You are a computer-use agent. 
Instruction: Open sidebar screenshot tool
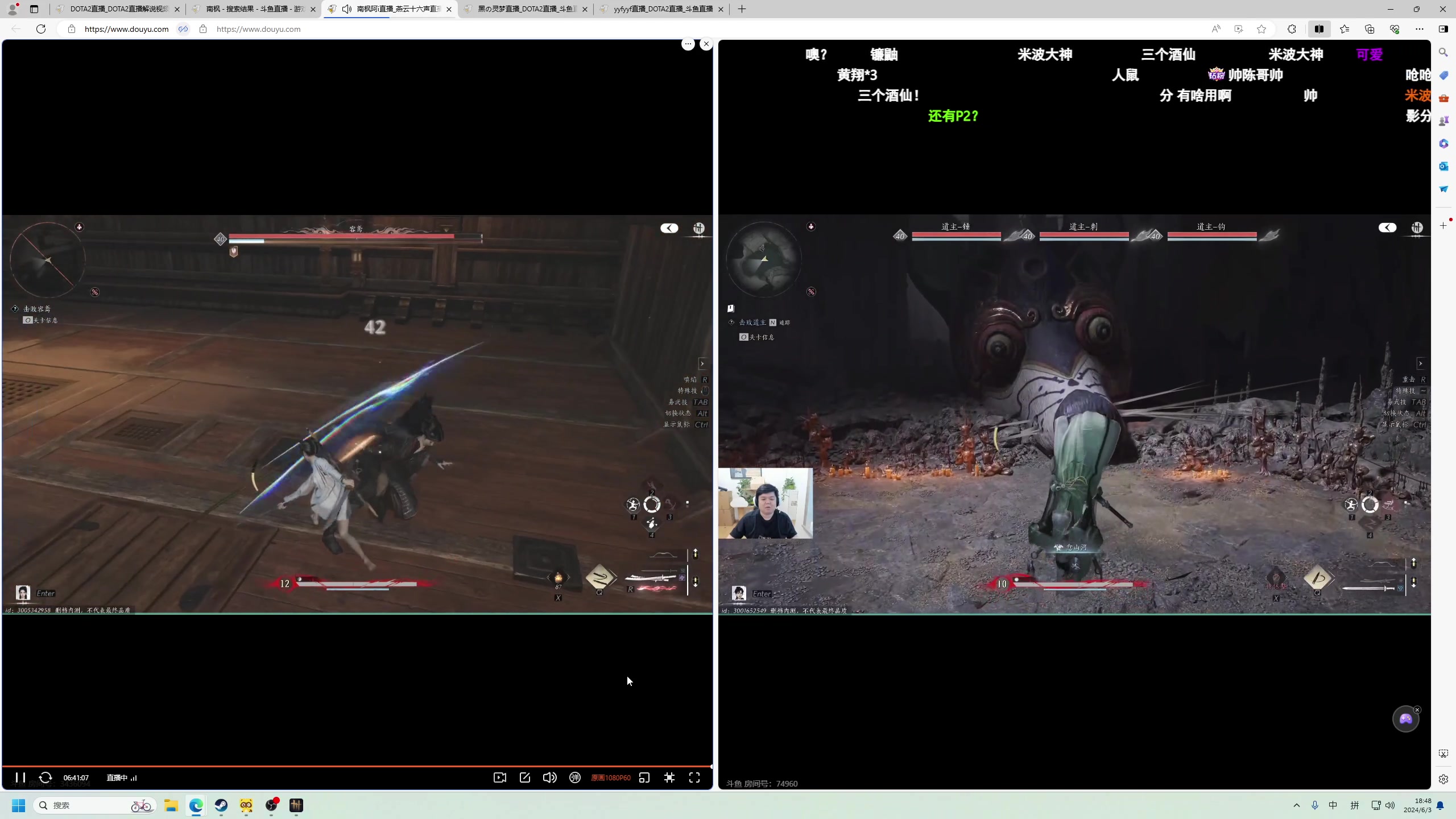coord(1443,754)
